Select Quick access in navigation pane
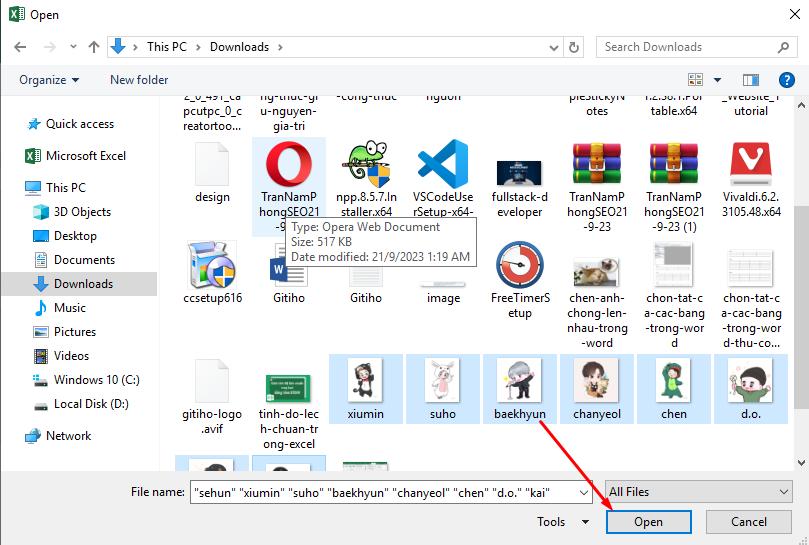This screenshot has width=809, height=545. pyautogui.click(x=71, y=124)
